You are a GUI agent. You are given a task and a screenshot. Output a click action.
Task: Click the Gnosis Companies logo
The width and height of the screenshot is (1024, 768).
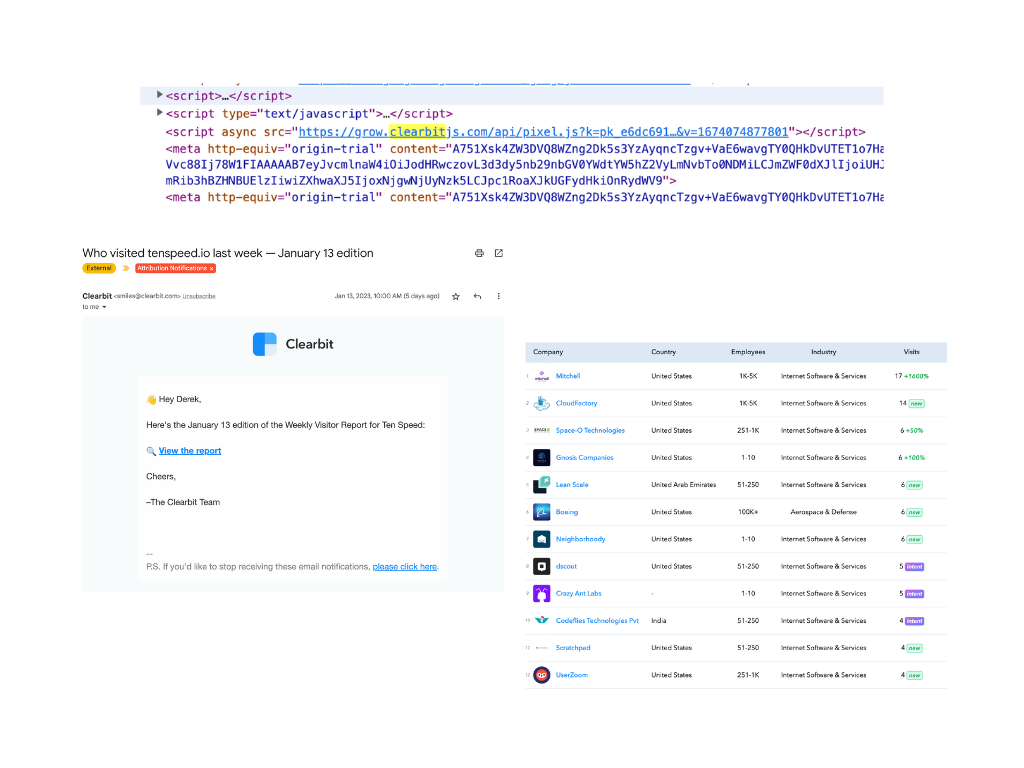[541, 458]
